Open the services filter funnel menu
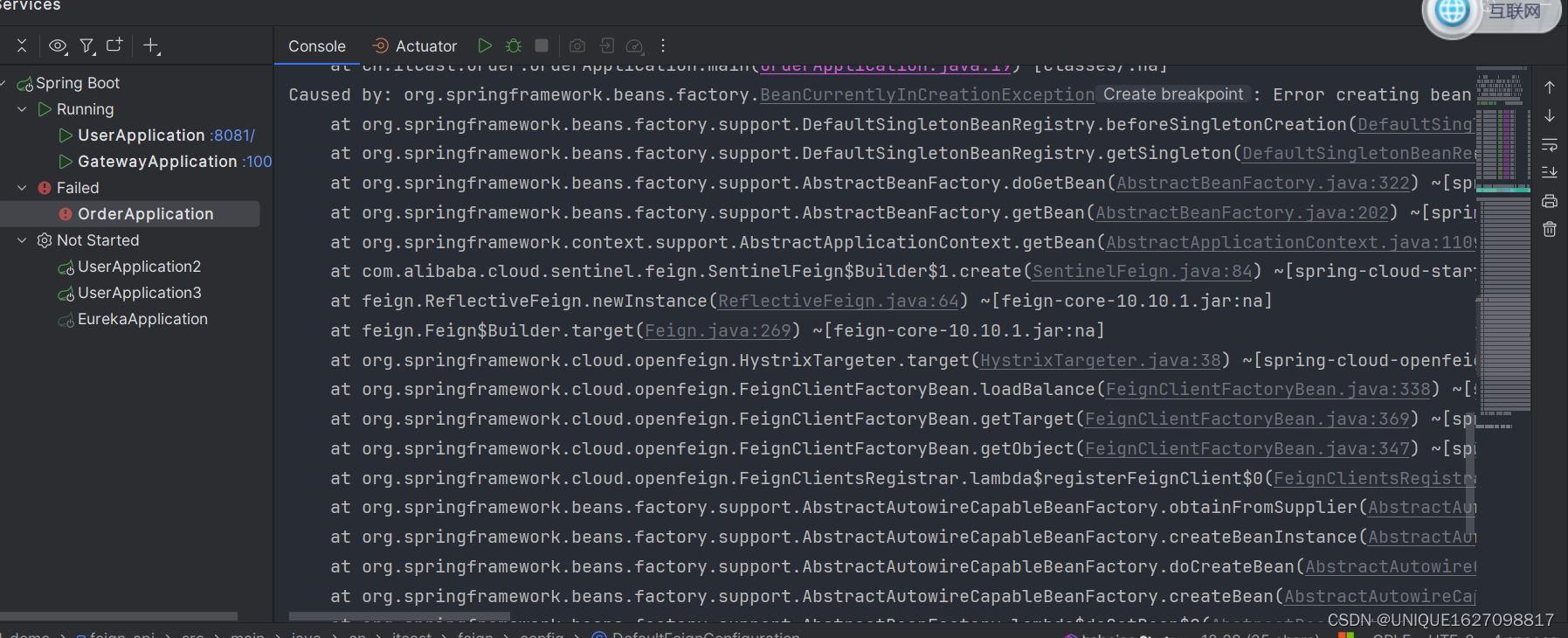The width and height of the screenshot is (1568, 638). [x=87, y=45]
